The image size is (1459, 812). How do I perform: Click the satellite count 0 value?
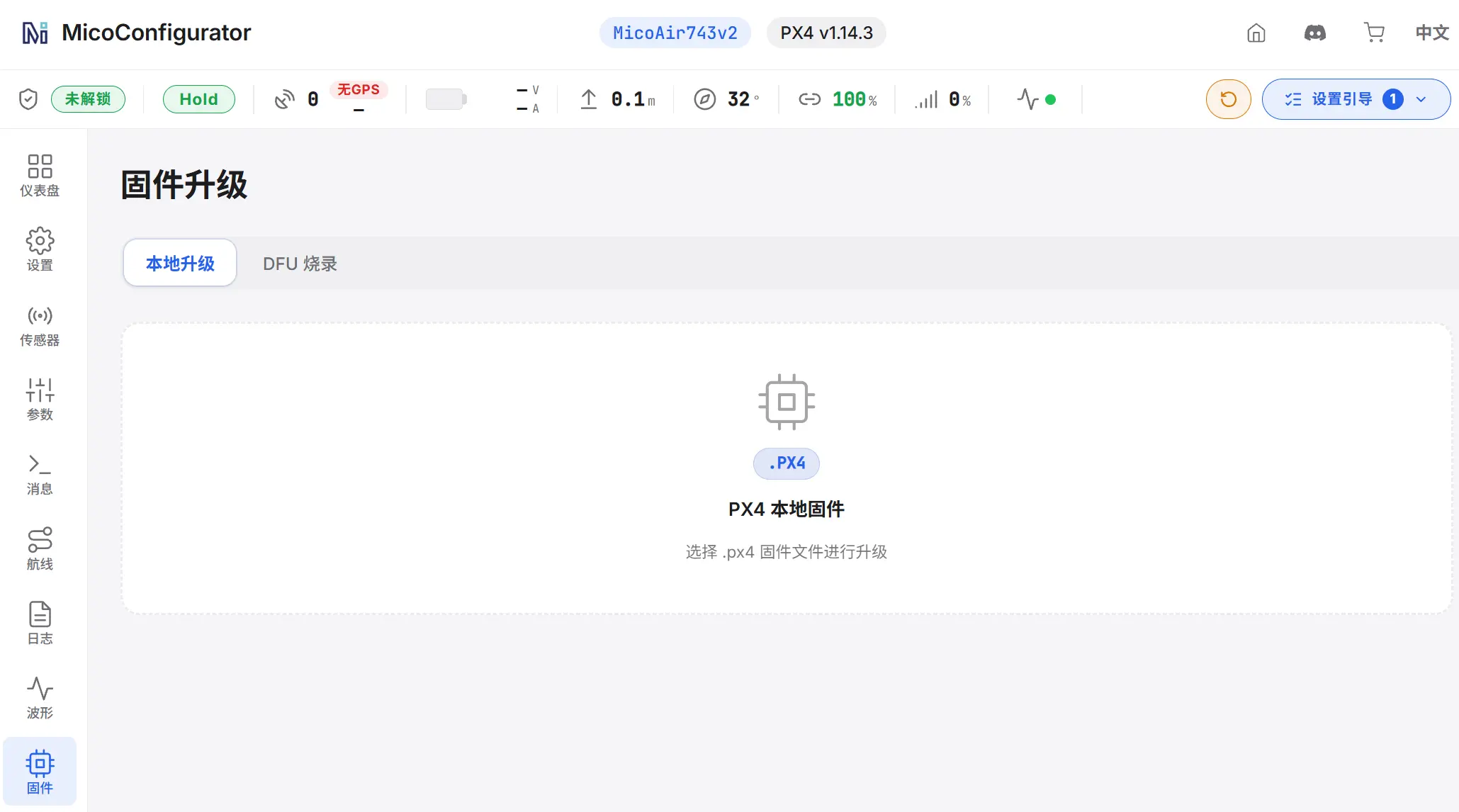tap(313, 99)
